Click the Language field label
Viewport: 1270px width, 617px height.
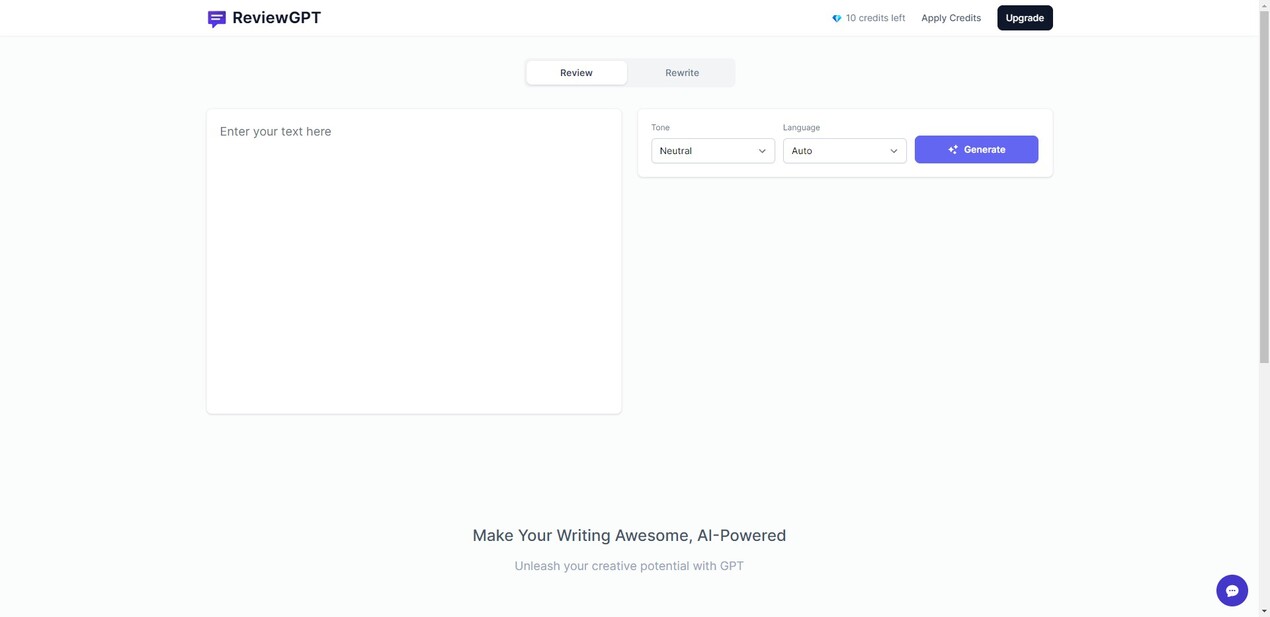click(x=801, y=128)
